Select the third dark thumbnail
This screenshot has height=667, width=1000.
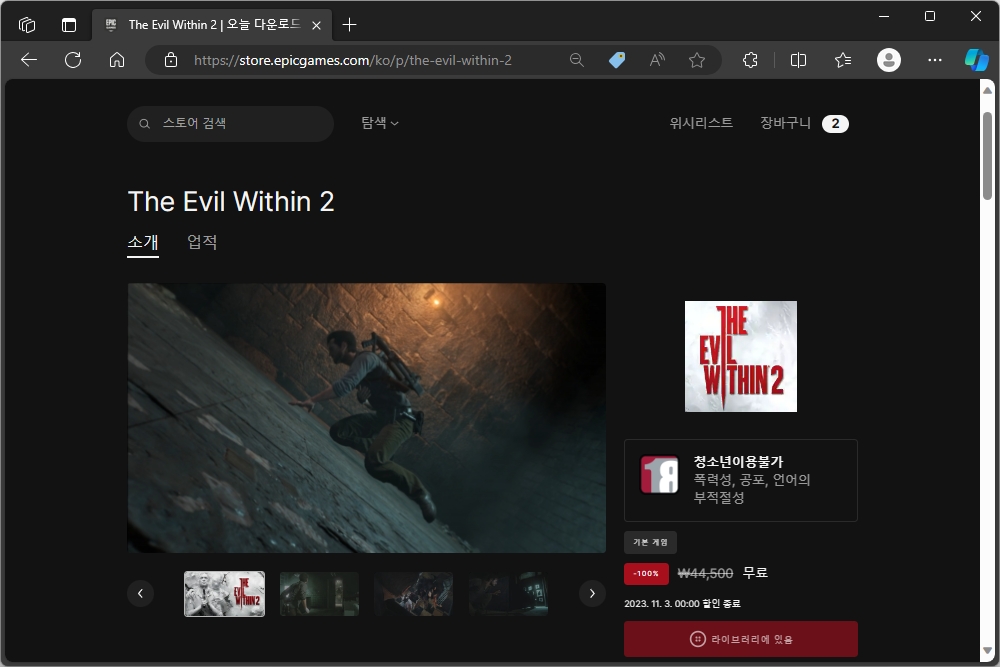(x=414, y=594)
